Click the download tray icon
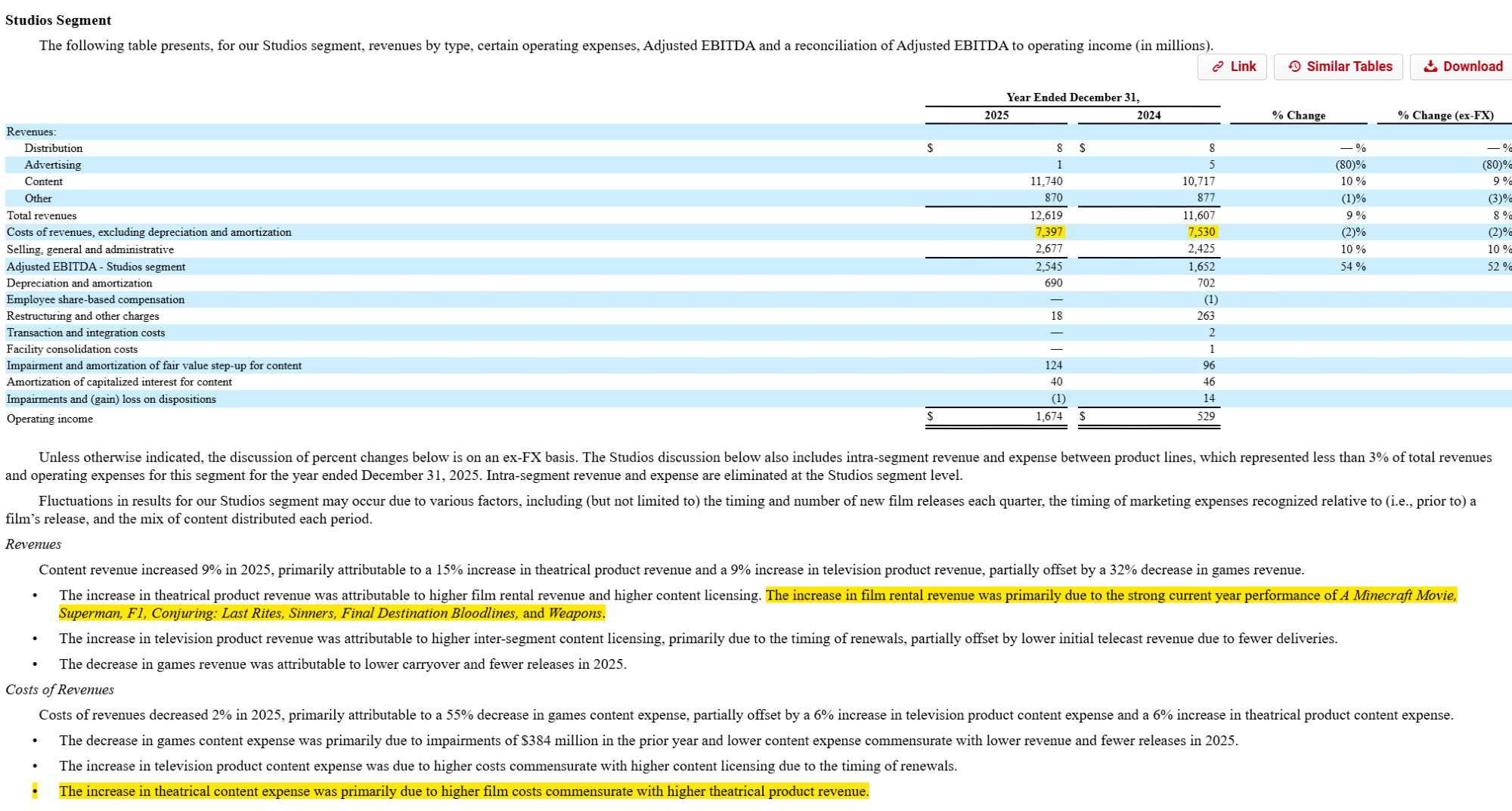 point(1430,67)
